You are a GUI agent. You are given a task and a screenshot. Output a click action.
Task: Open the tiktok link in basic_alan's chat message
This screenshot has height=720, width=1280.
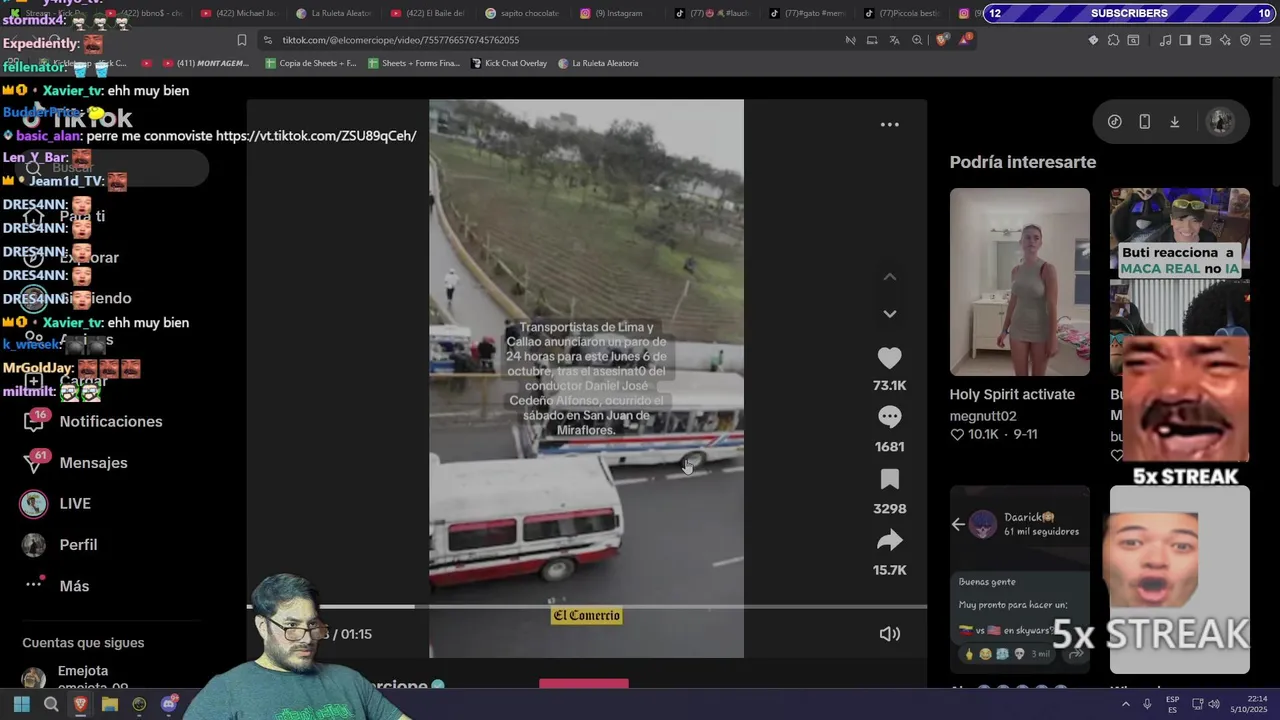point(316,136)
